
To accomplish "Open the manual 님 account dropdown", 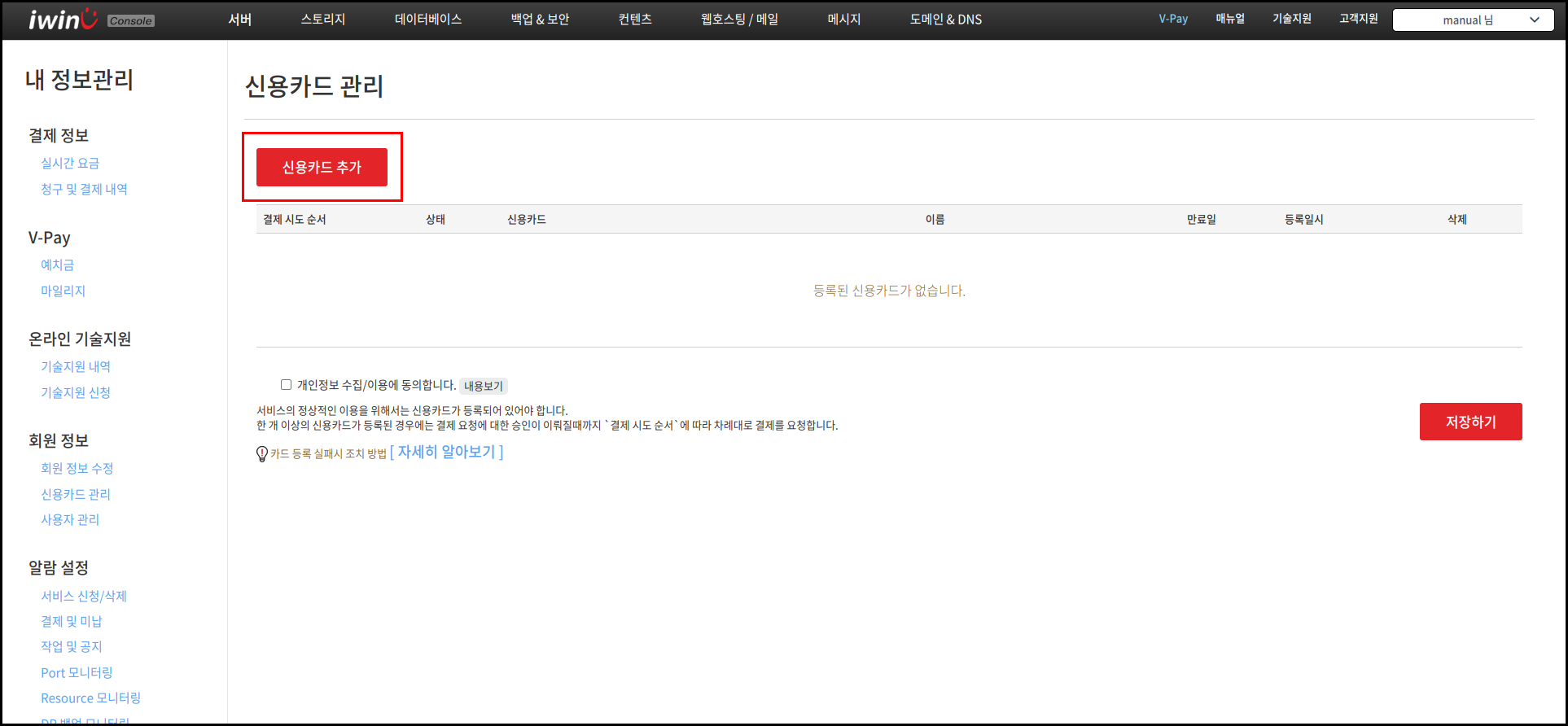I will pos(1473,20).
